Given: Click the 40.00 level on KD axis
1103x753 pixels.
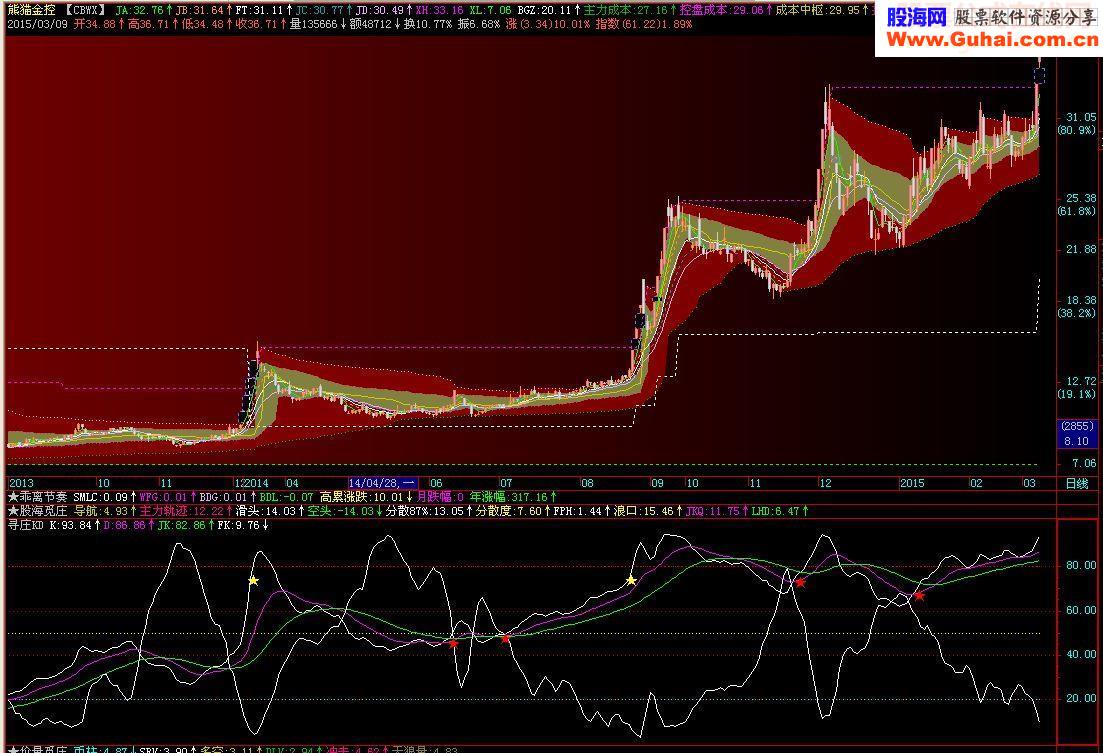Looking at the screenshot, I should coord(1080,654).
